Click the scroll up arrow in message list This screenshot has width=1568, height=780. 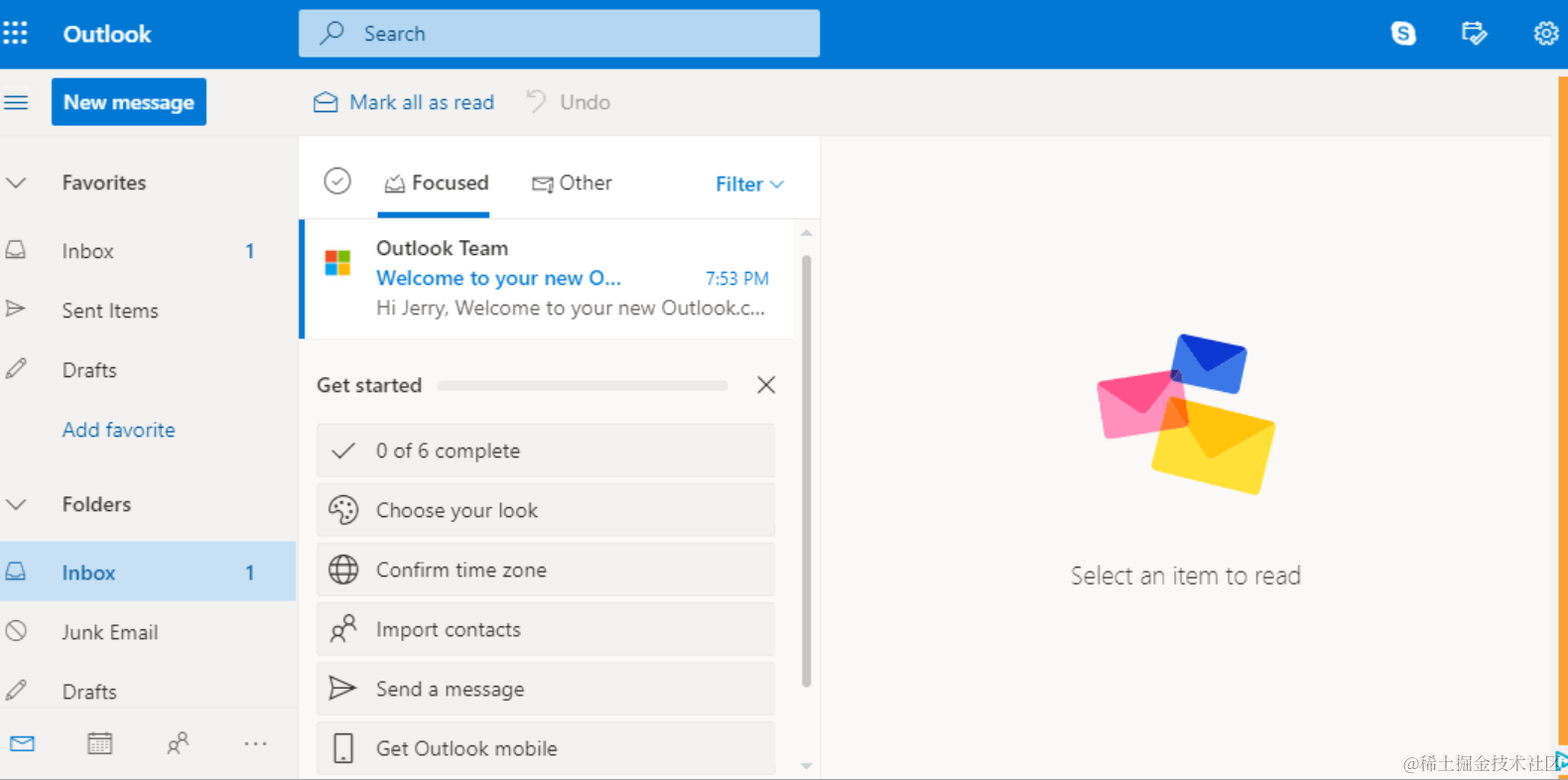click(x=806, y=233)
